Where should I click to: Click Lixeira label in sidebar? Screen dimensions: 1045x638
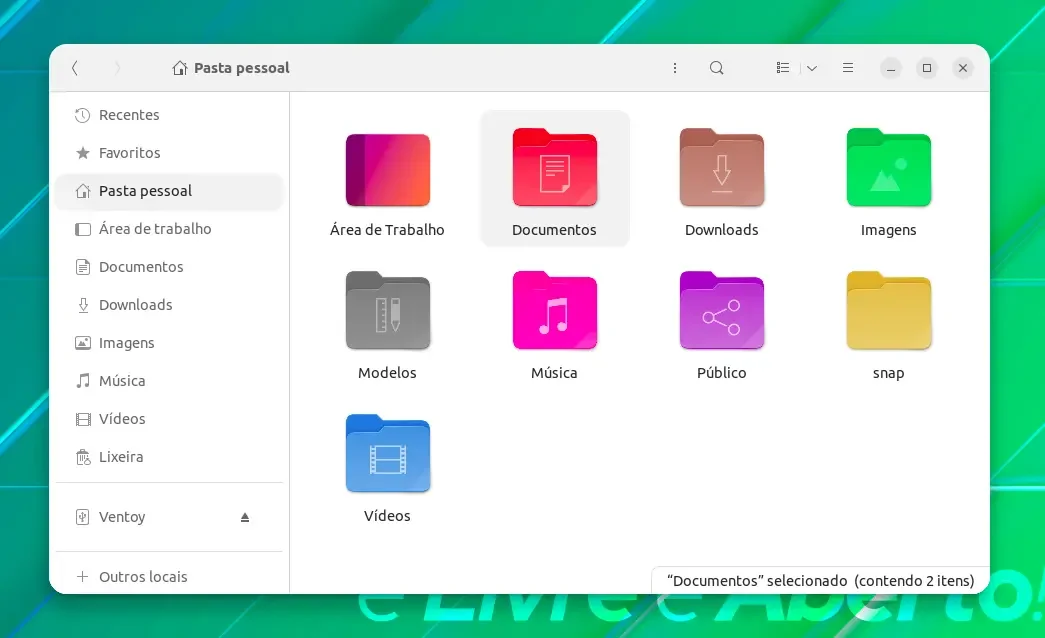(121, 457)
